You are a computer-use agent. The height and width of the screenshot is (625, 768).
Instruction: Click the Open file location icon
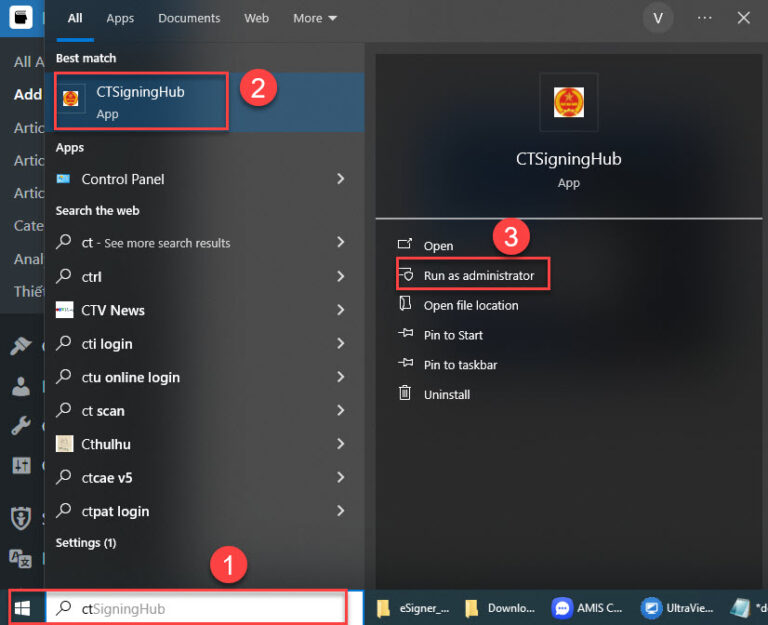click(405, 304)
